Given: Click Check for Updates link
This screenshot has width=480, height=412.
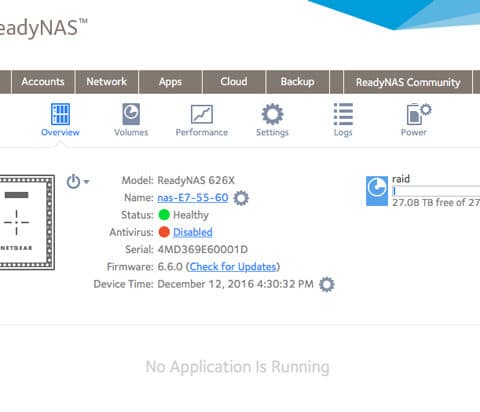Looking at the screenshot, I should coord(233,267).
